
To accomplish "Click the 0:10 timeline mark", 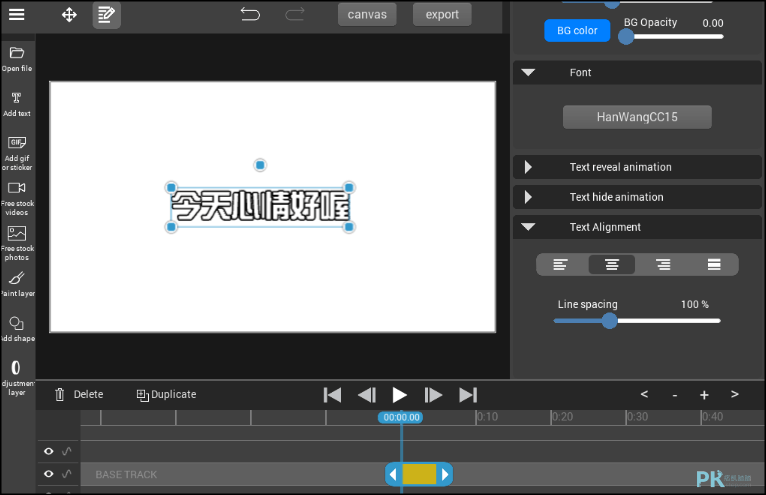I will click(x=487, y=417).
